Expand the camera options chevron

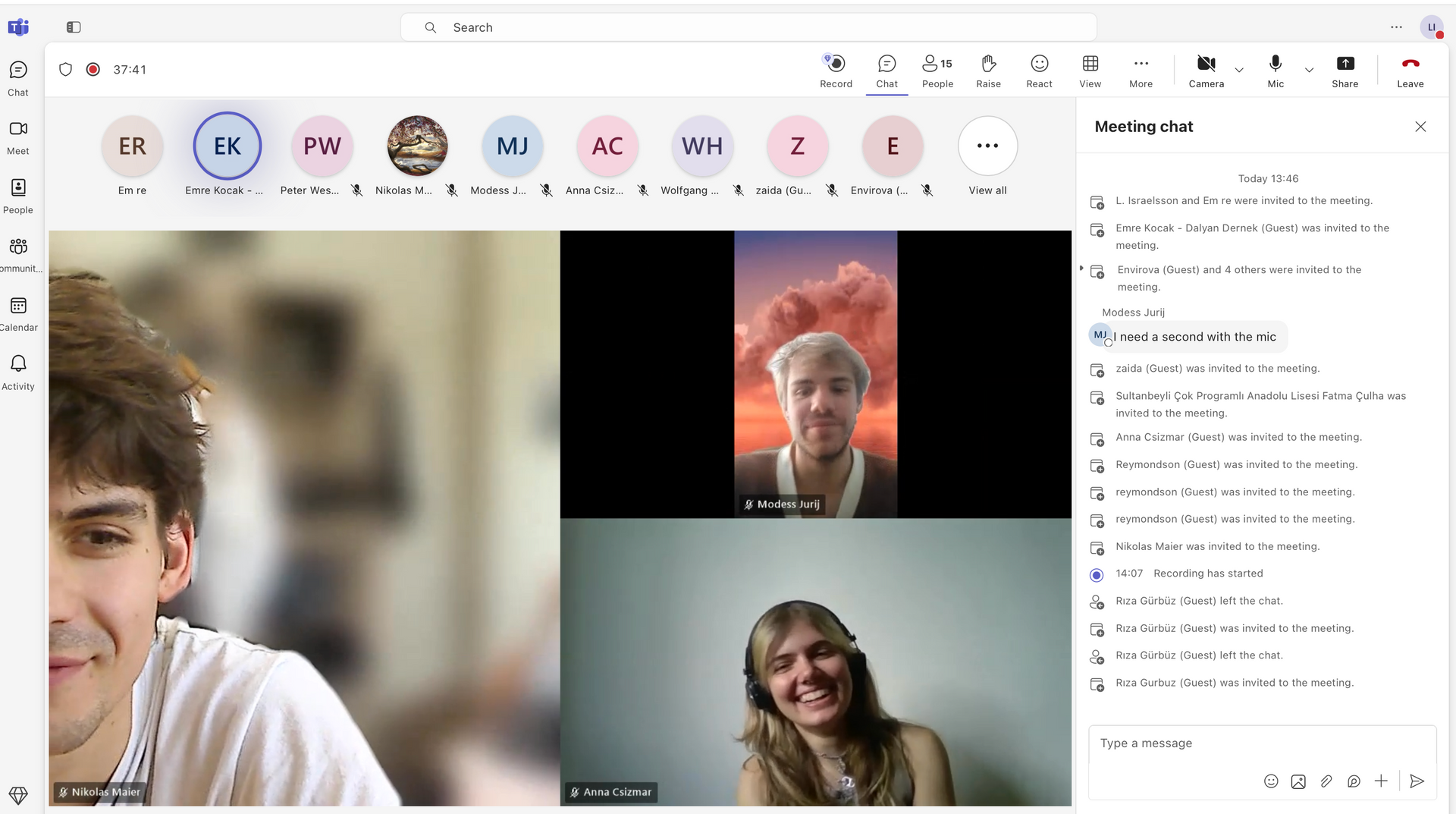tap(1239, 70)
